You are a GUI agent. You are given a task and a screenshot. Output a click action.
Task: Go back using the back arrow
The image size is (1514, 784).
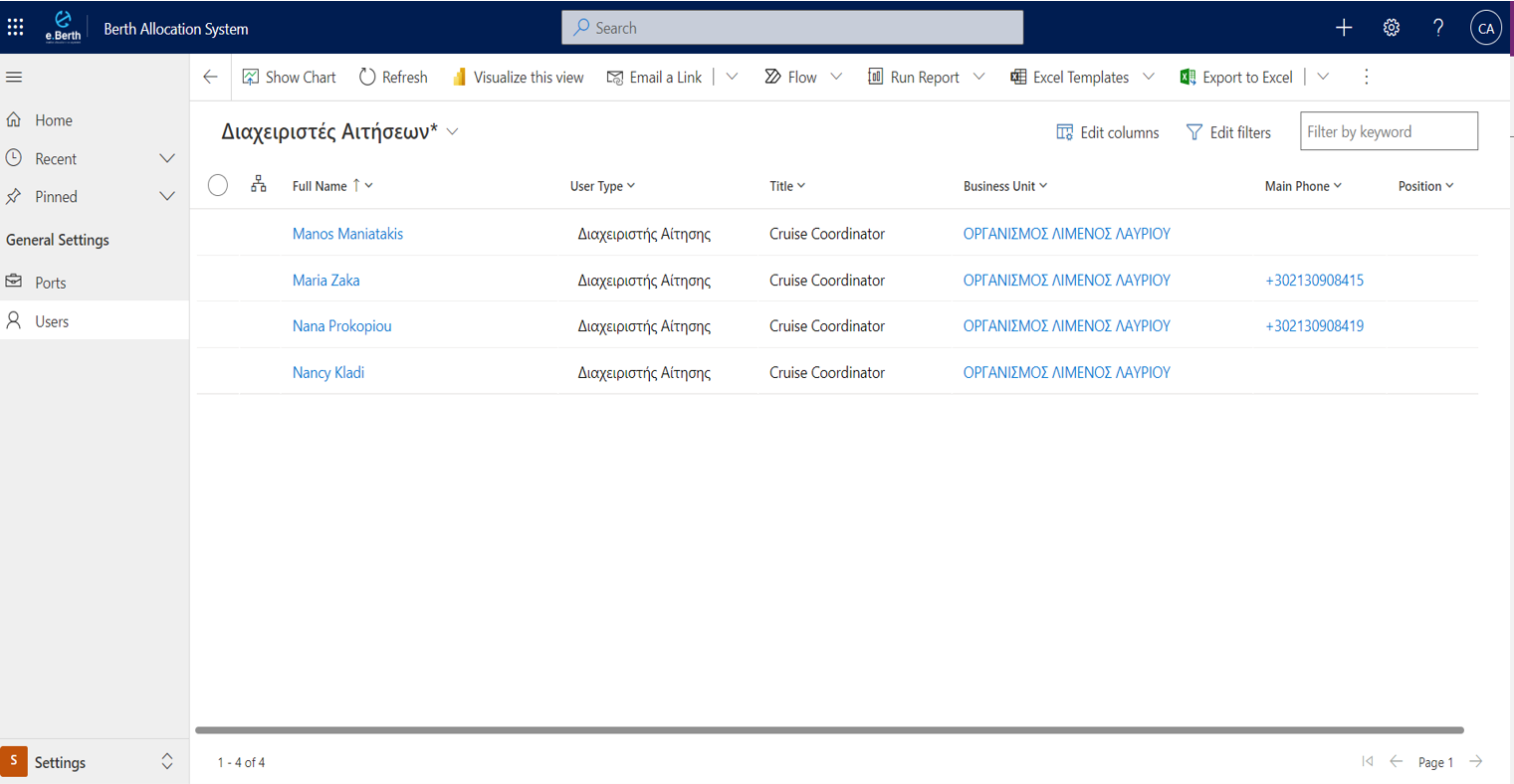210,77
